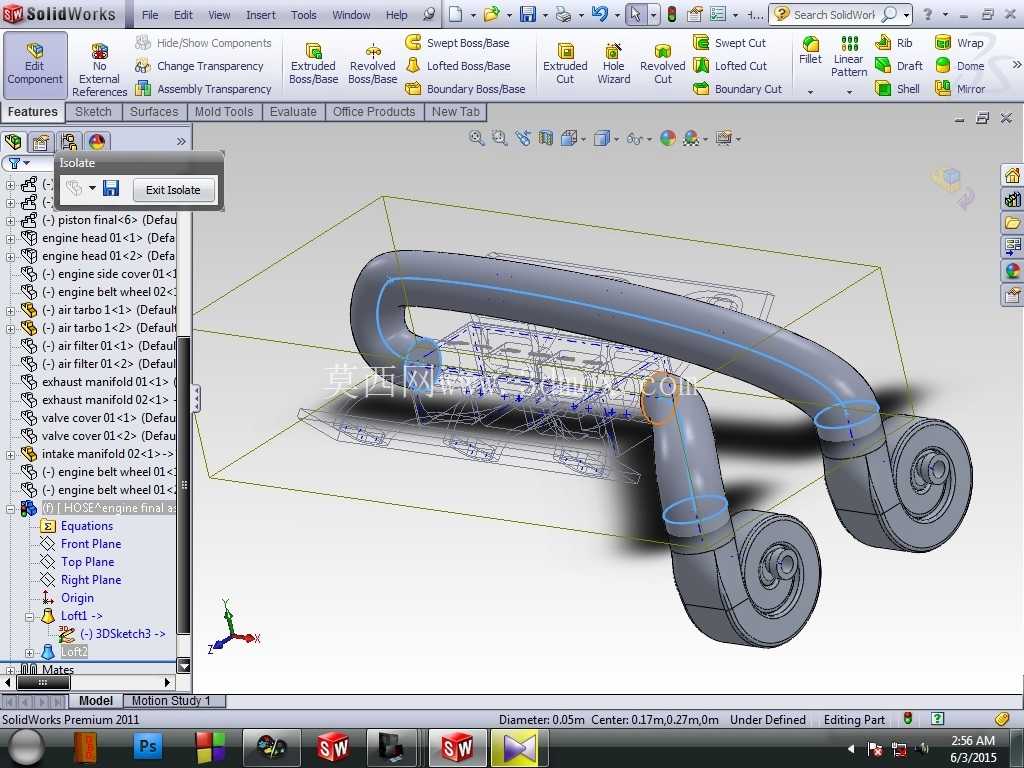Viewport: 1024px width, 768px height.
Task: Open the ConfigurationManager tab
Action: point(69,141)
